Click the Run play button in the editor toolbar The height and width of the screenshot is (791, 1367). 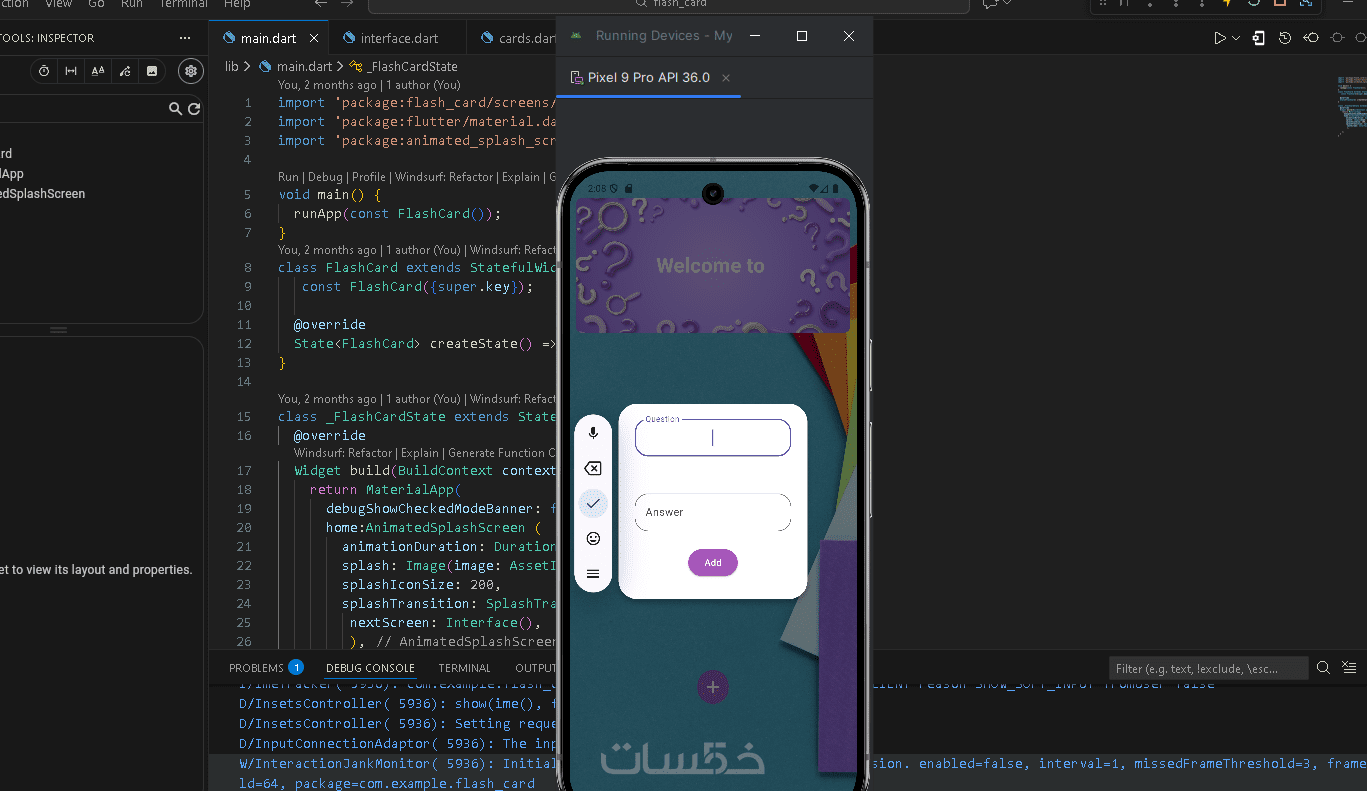point(1220,38)
